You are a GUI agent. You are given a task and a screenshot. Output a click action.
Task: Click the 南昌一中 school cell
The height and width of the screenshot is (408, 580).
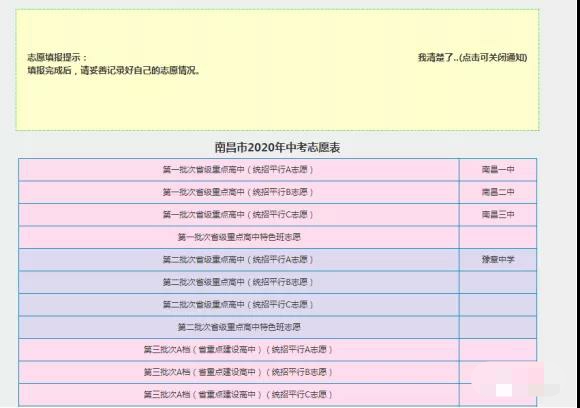[498, 170]
